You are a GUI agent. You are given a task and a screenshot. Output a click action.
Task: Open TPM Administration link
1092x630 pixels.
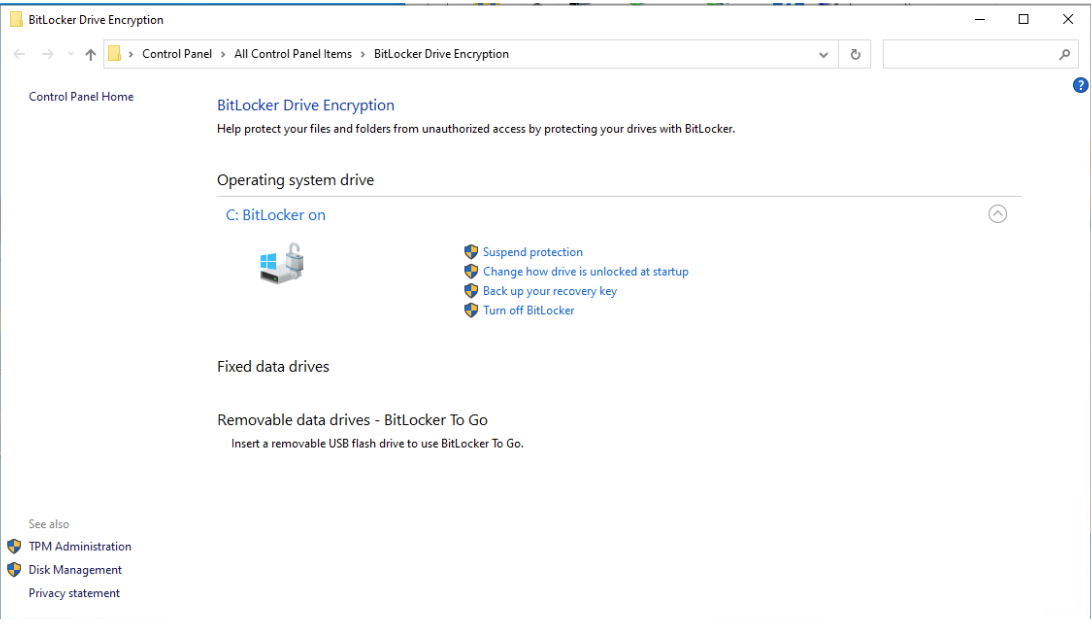click(x=80, y=546)
